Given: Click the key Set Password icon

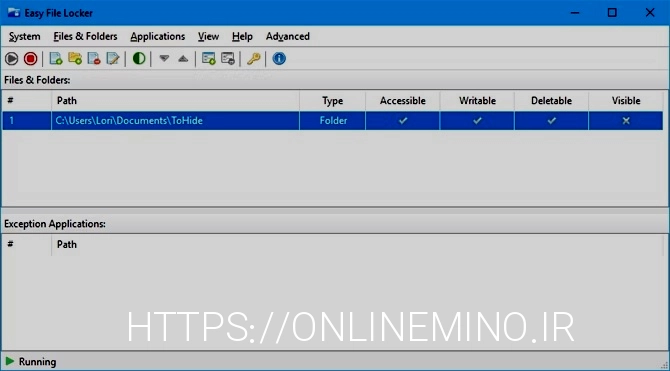Looking at the screenshot, I should pyautogui.click(x=253, y=59).
